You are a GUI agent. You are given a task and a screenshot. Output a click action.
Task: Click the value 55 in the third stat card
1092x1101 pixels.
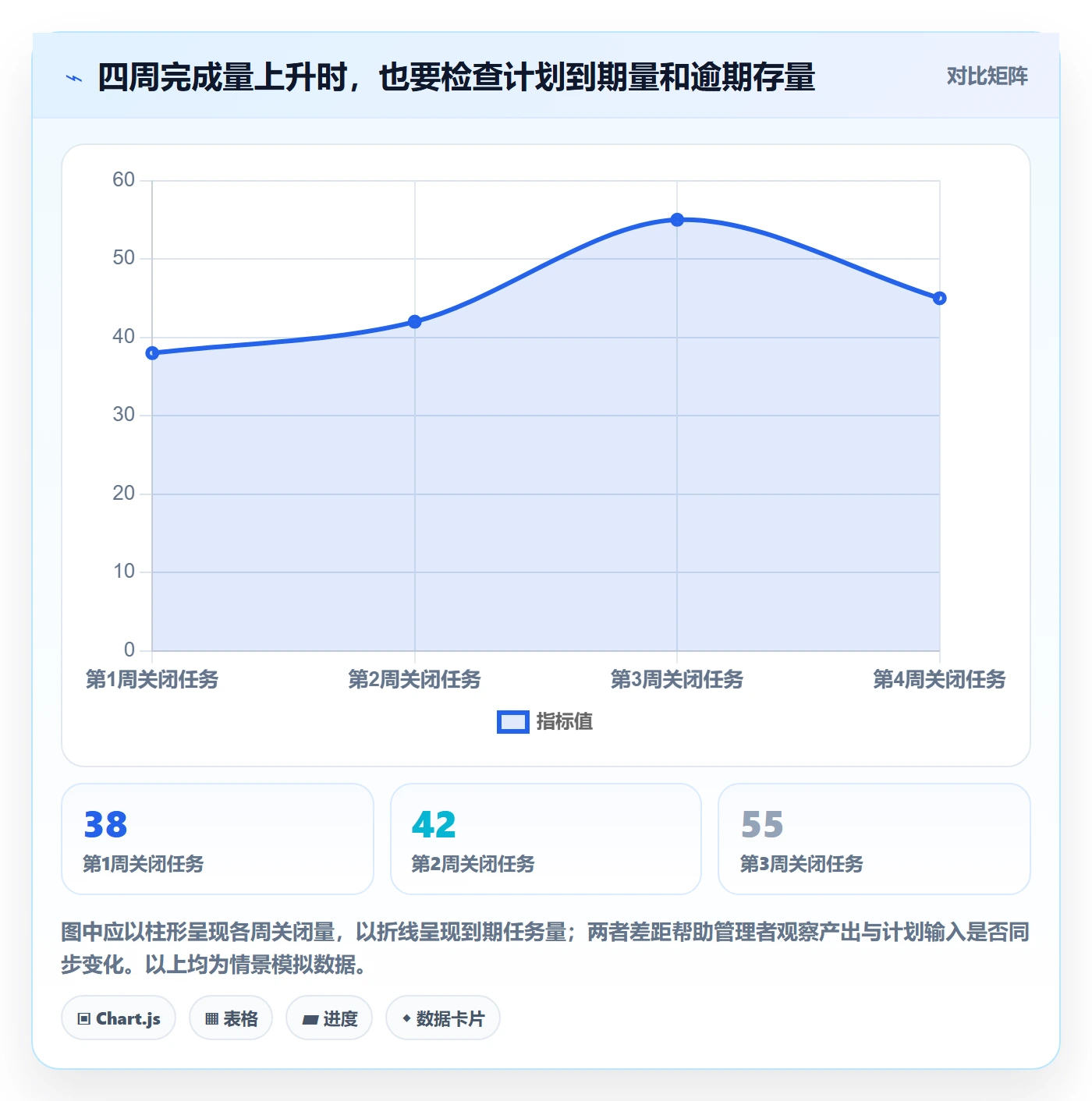762,825
